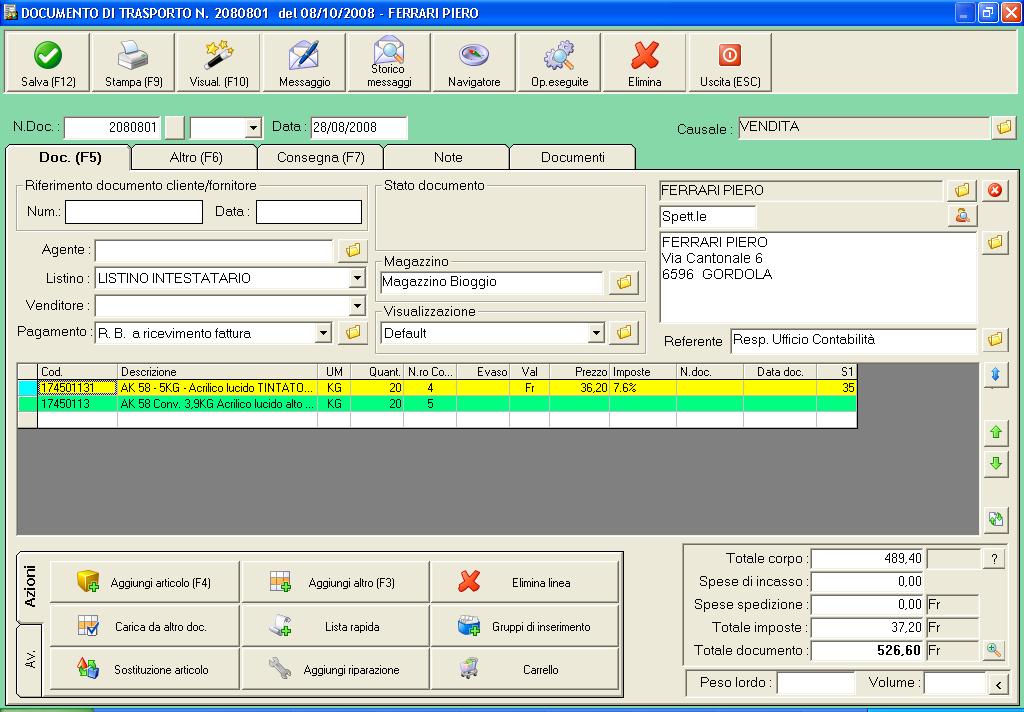Delete document with Elimina icon
1024x712 pixels.
pos(645,63)
